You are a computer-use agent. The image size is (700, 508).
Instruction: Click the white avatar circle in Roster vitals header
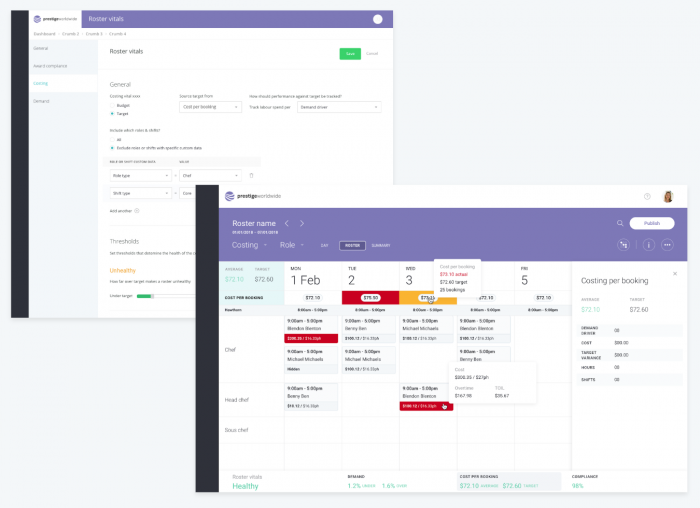[378, 19]
